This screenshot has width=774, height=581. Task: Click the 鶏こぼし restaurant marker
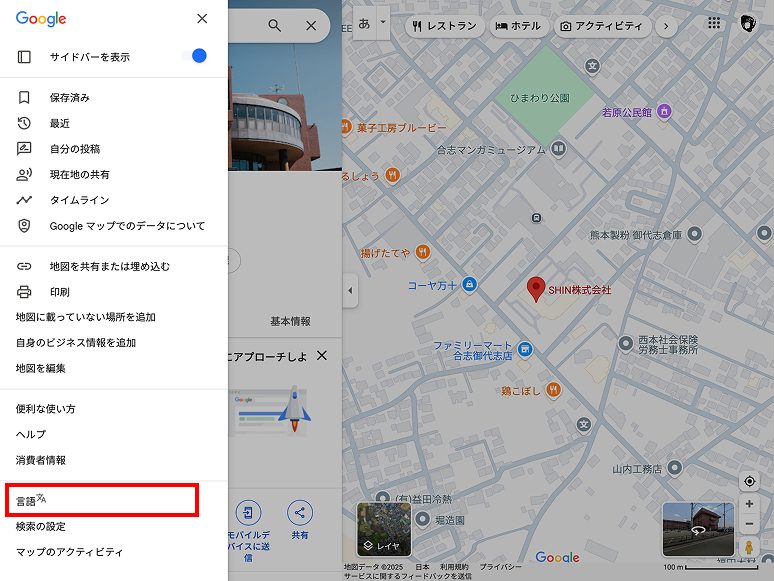click(553, 390)
